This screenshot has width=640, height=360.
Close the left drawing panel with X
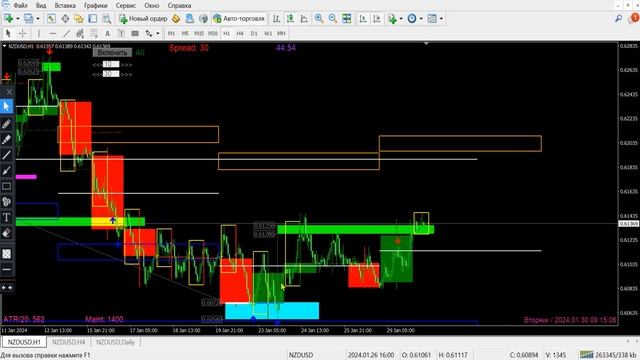coord(9,92)
